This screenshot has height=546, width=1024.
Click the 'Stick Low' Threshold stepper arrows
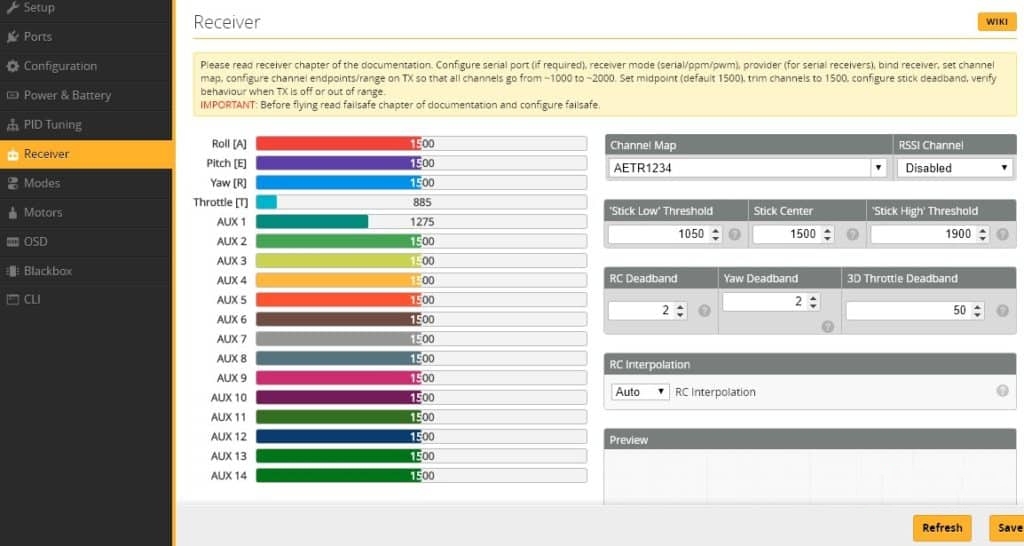[716, 234]
